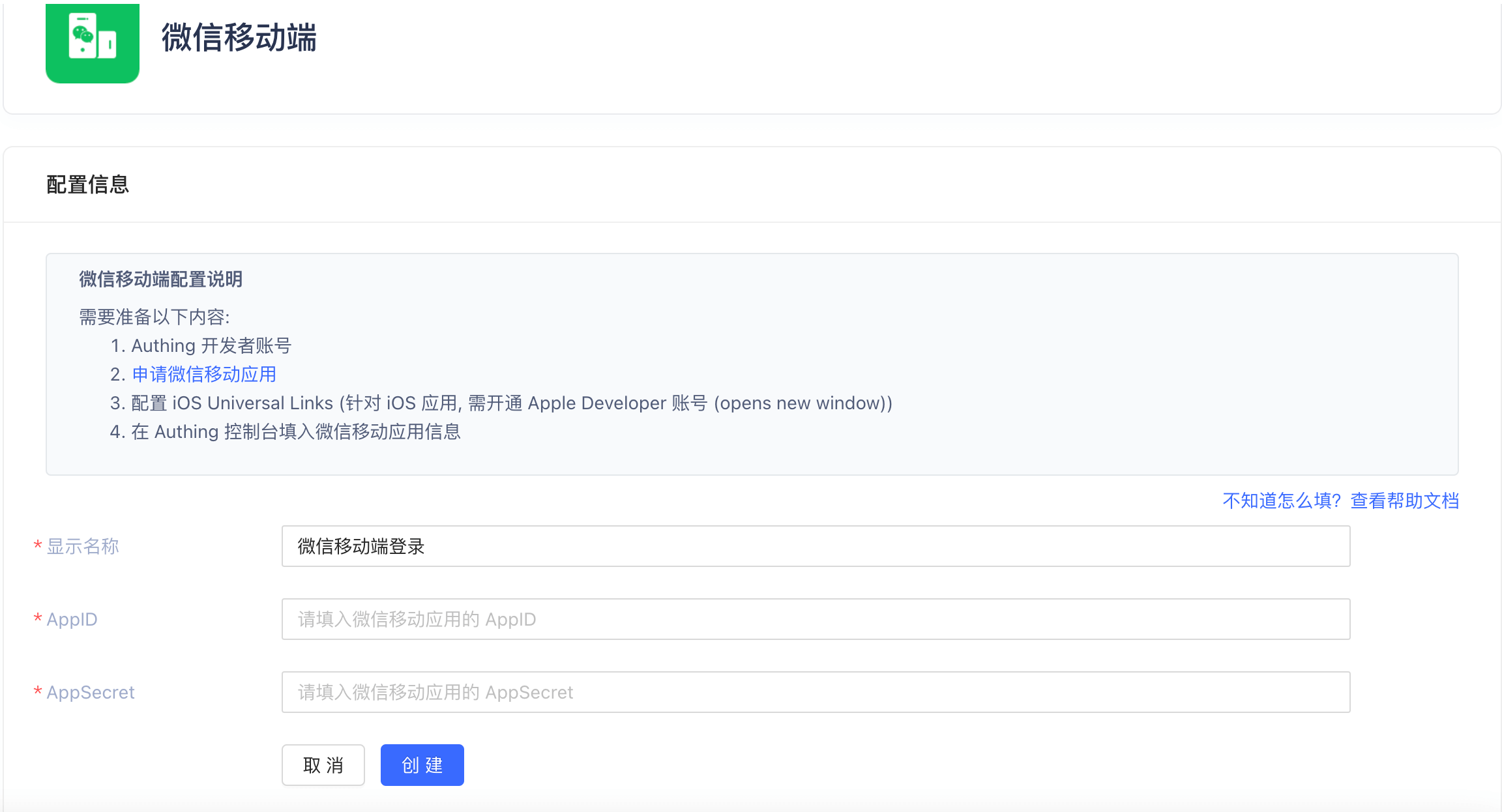Click the 显示名称 field label

coord(83,546)
